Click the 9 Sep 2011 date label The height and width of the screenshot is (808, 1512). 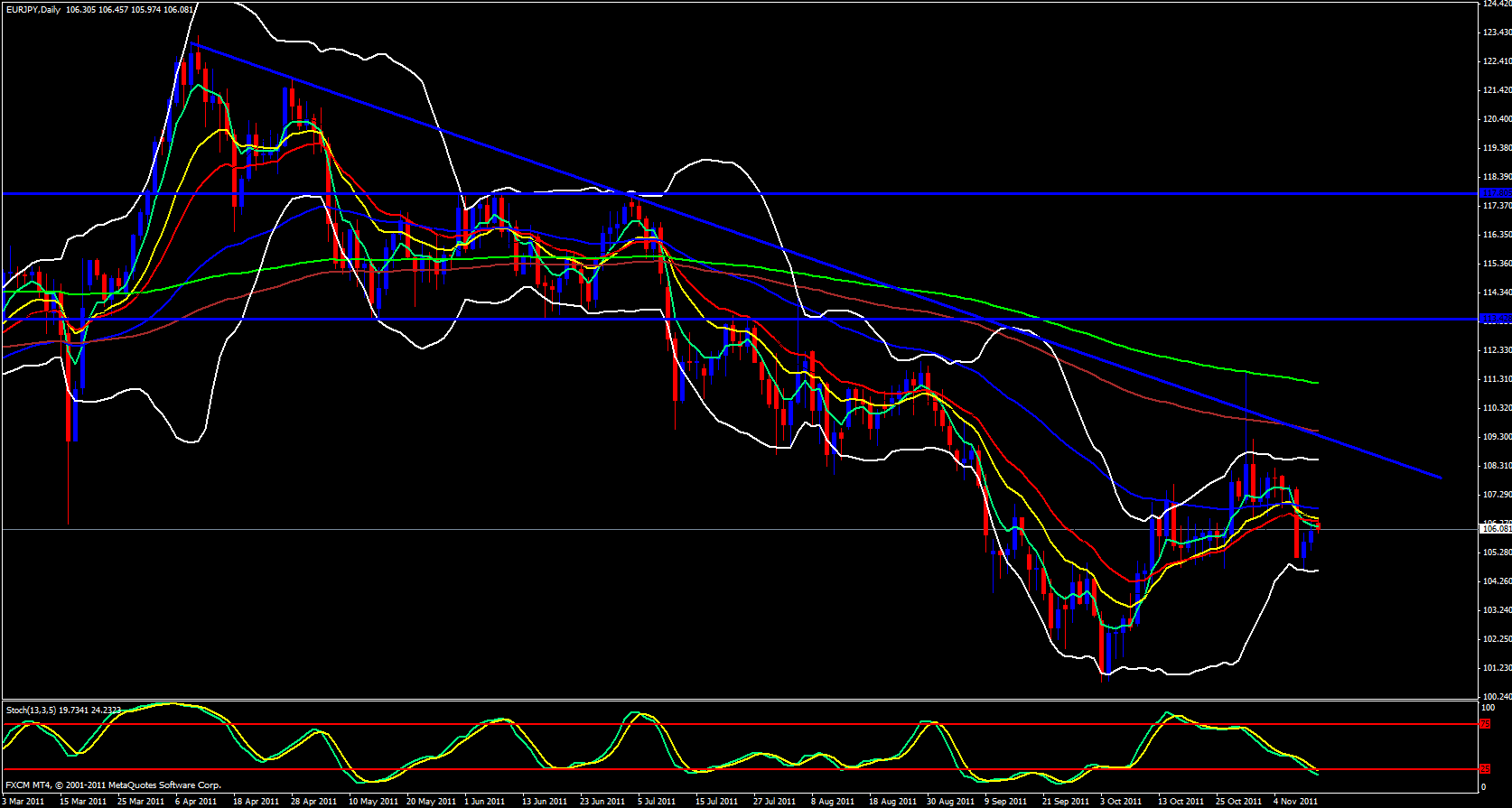(1005, 802)
